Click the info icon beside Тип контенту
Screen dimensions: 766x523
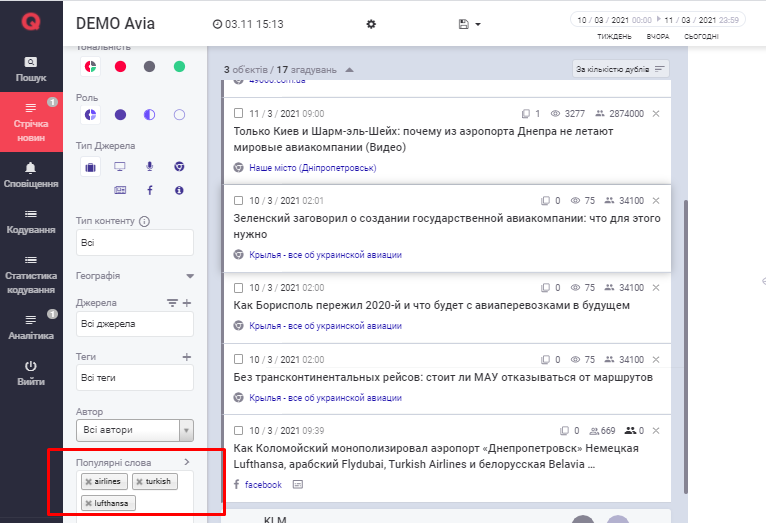pyautogui.click(x=144, y=221)
